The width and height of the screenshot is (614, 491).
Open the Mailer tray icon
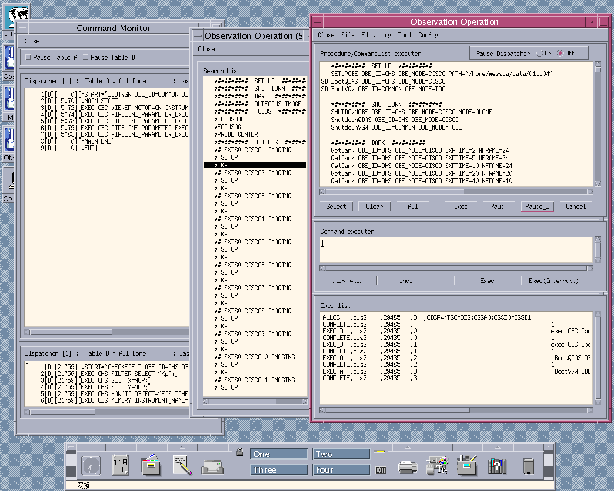point(213,467)
